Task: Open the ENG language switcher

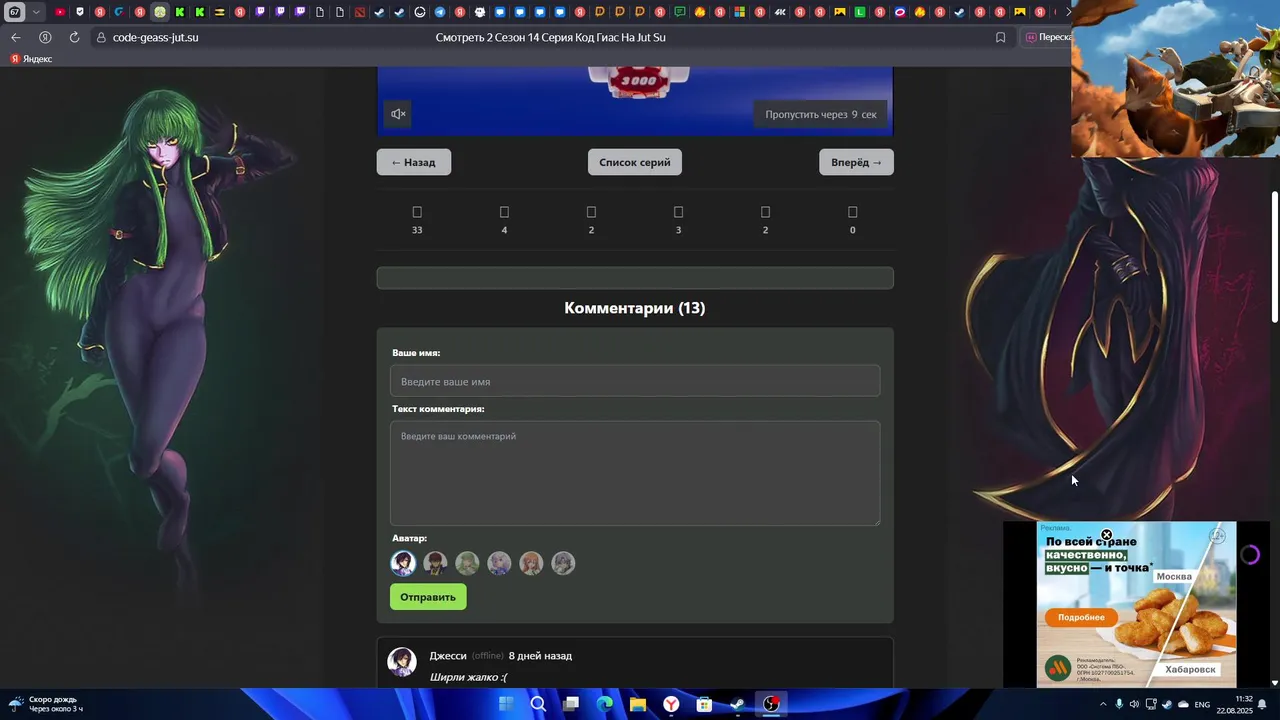Action: coord(1202,704)
